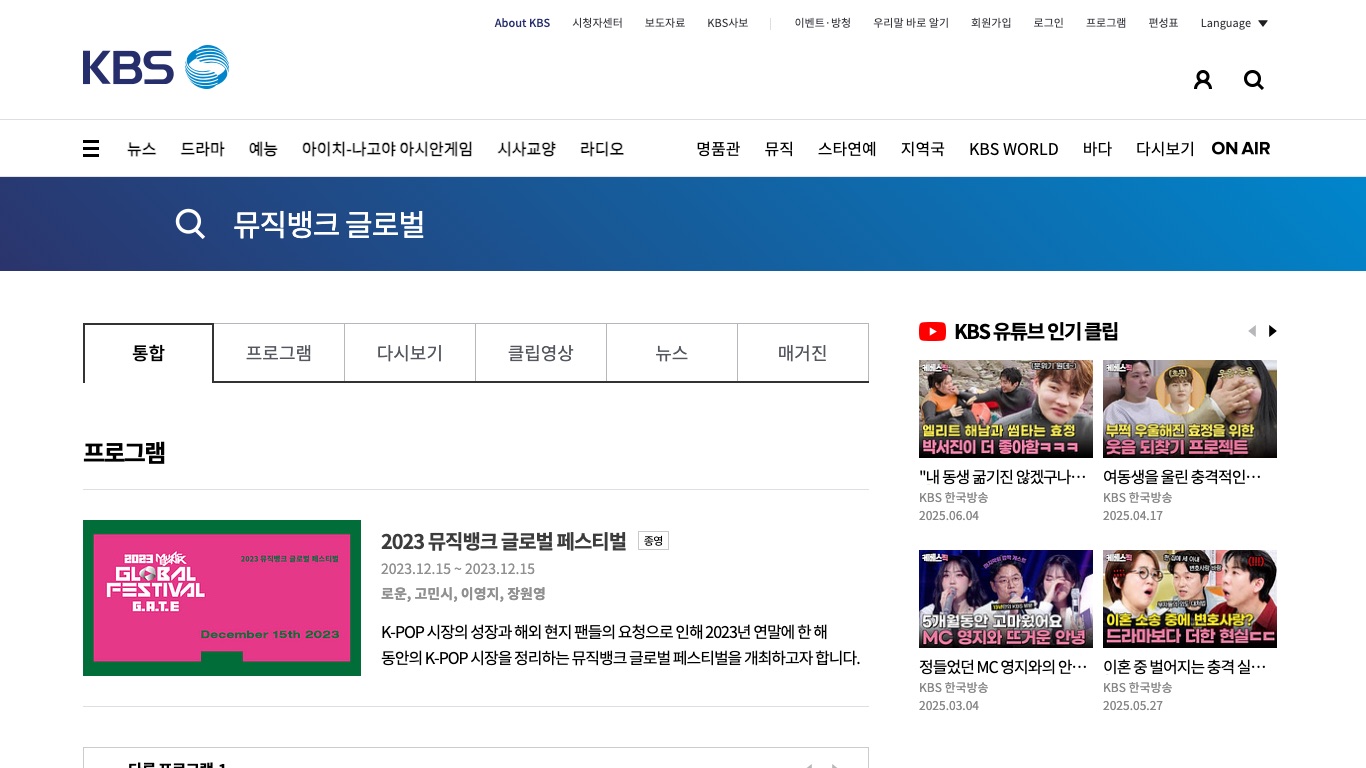Select the 통합 tab
Image resolution: width=1366 pixels, height=768 pixels.
point(148,353)
